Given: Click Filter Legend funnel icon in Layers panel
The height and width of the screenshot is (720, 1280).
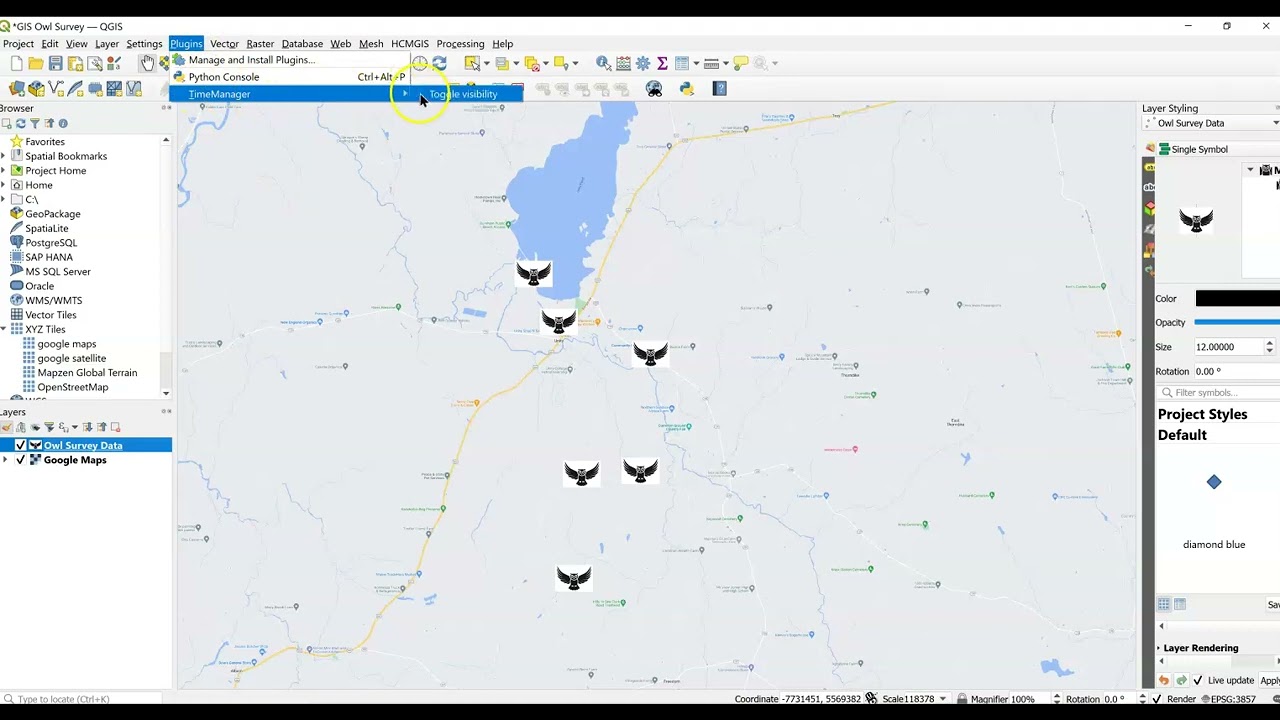Looking at the screenshot, I should coord(48,427).
